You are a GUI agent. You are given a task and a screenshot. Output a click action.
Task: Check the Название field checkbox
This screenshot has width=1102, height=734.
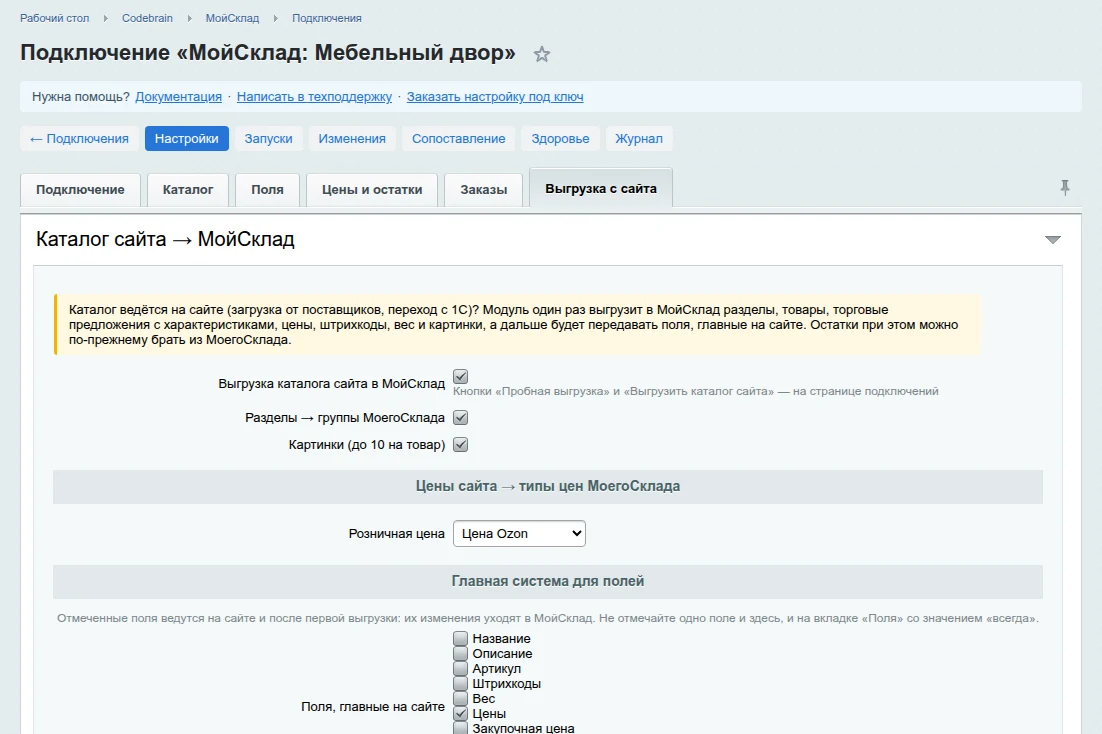[460, 638]
